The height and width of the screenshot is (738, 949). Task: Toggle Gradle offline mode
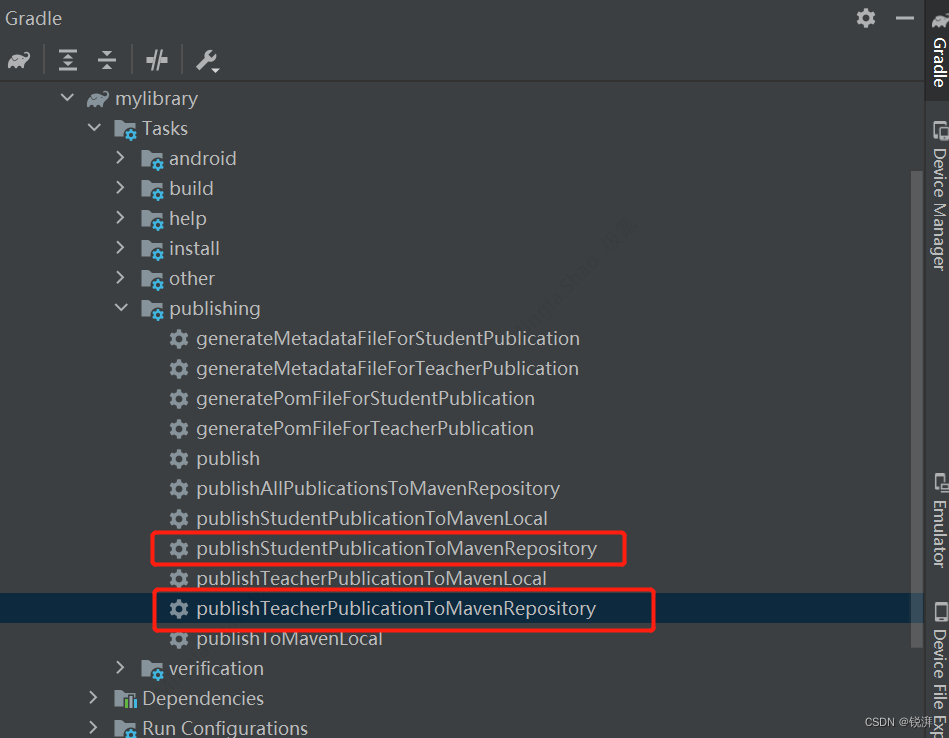(156, 60)
